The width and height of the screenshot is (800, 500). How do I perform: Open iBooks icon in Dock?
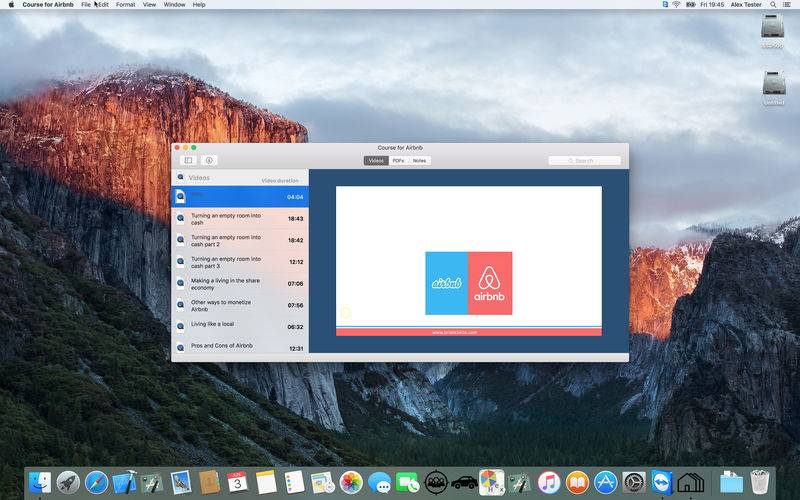point(577,482)
